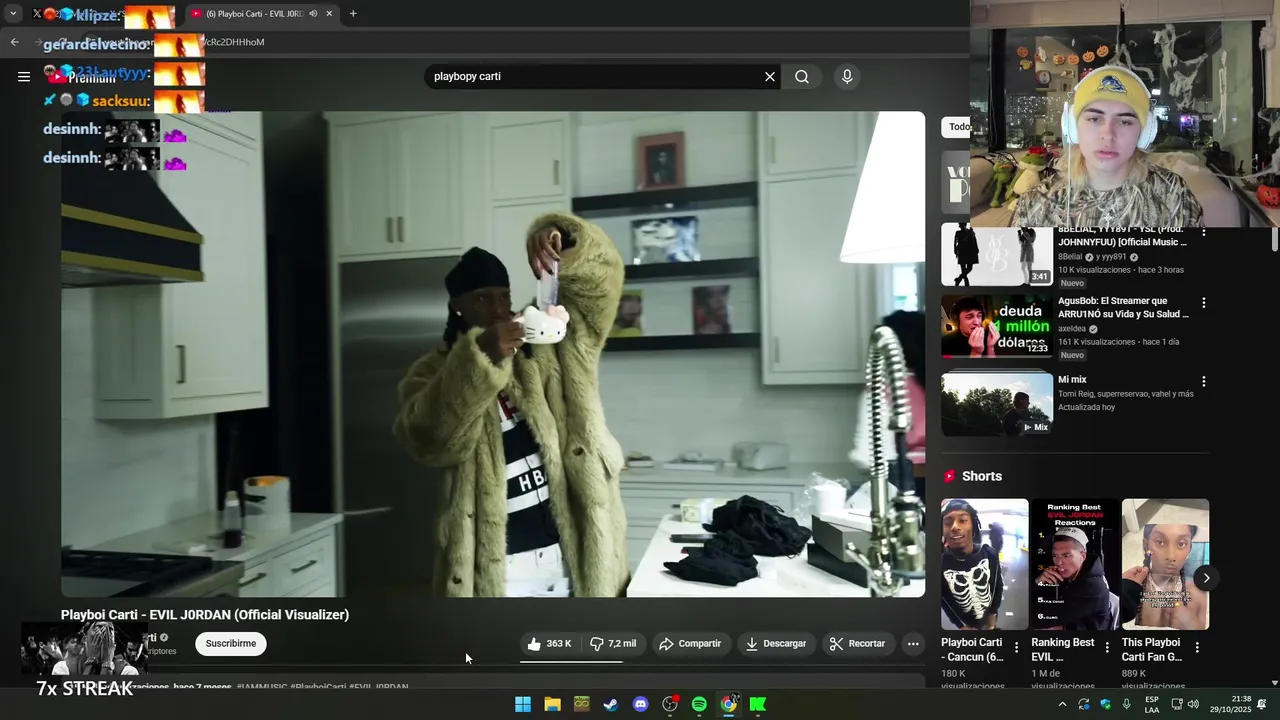Open Discord from the taskbar
The image size is (1280, 720).
(x=641, y=704)
